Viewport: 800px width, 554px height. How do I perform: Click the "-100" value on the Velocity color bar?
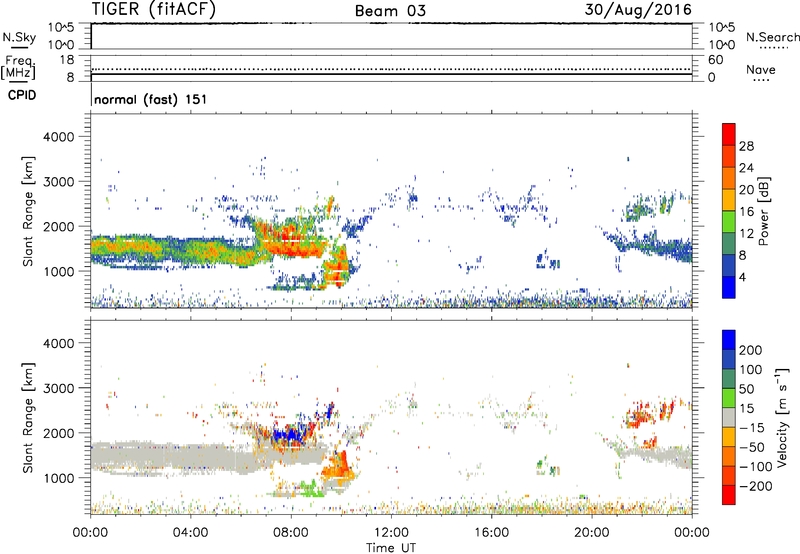[755, 466]
